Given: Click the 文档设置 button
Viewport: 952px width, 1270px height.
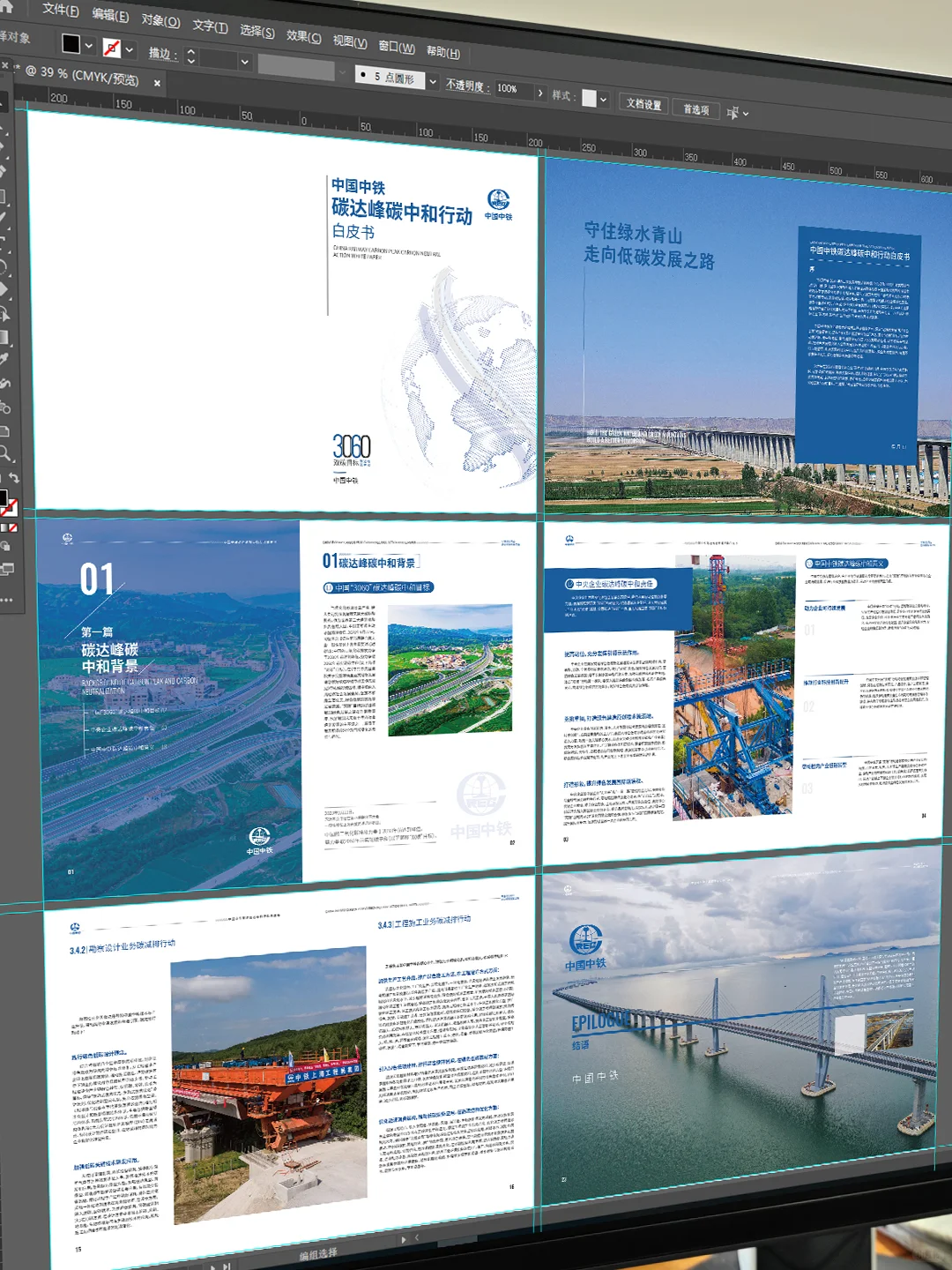Looking at the screenshot, I should (x=643, y=104).
